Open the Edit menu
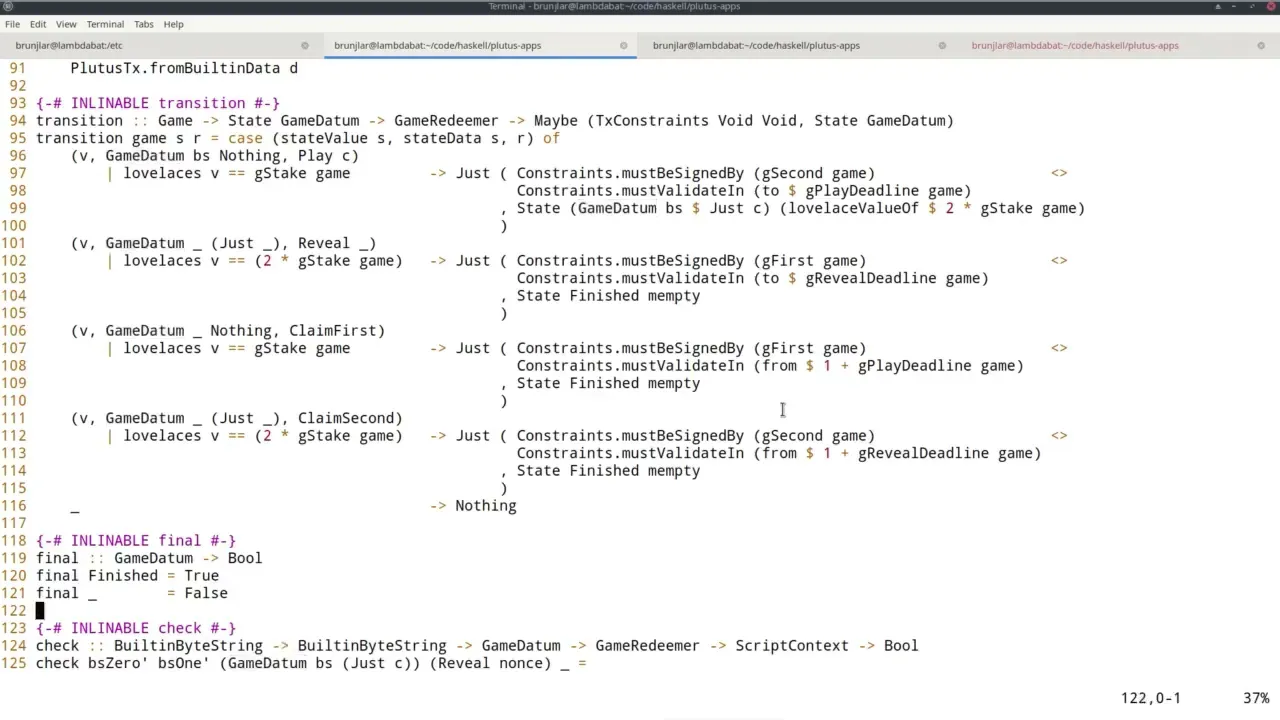The height and width of the screenshot is (720, 1280). click(38, 24)
